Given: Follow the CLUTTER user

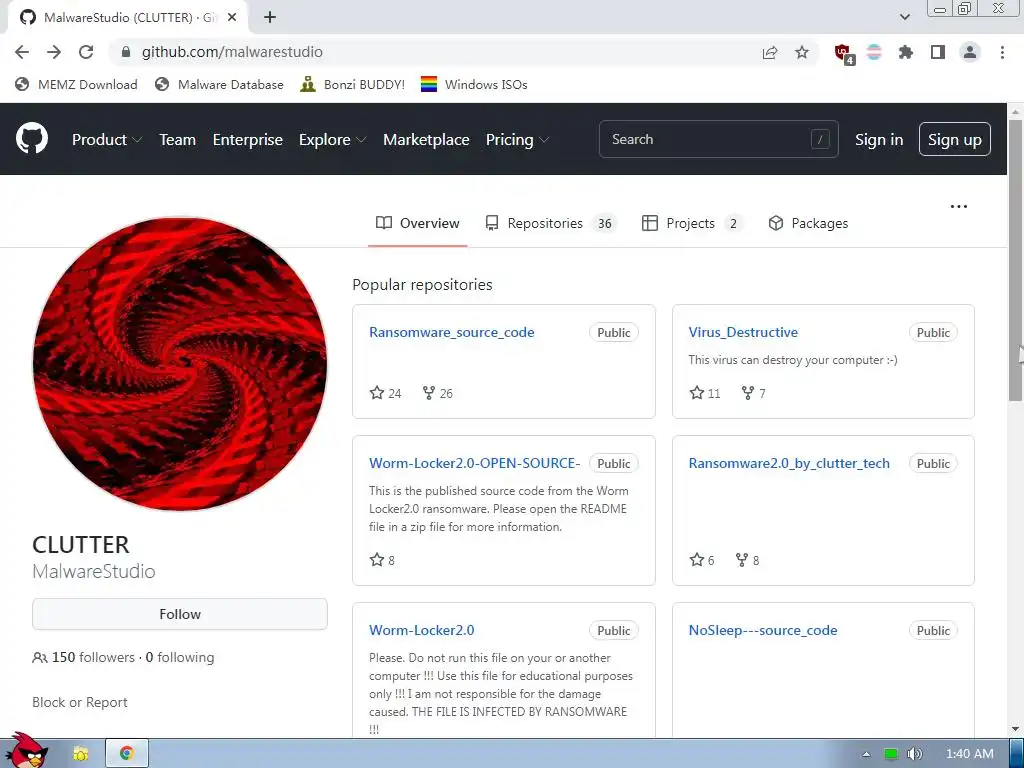Looking at the screenshot, I should 180,614.
